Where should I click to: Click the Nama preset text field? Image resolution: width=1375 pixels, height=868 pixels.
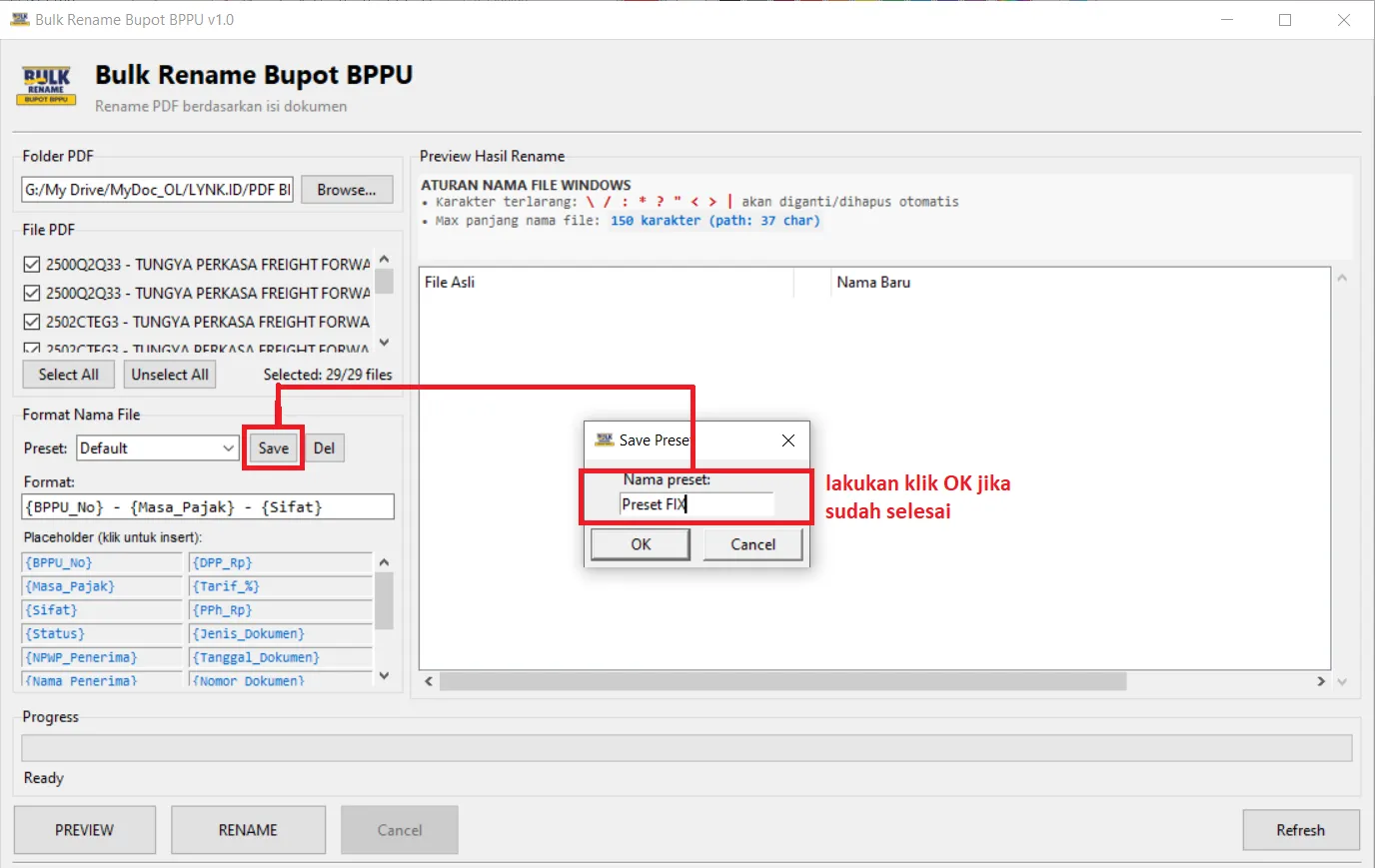tap(696, 504)
